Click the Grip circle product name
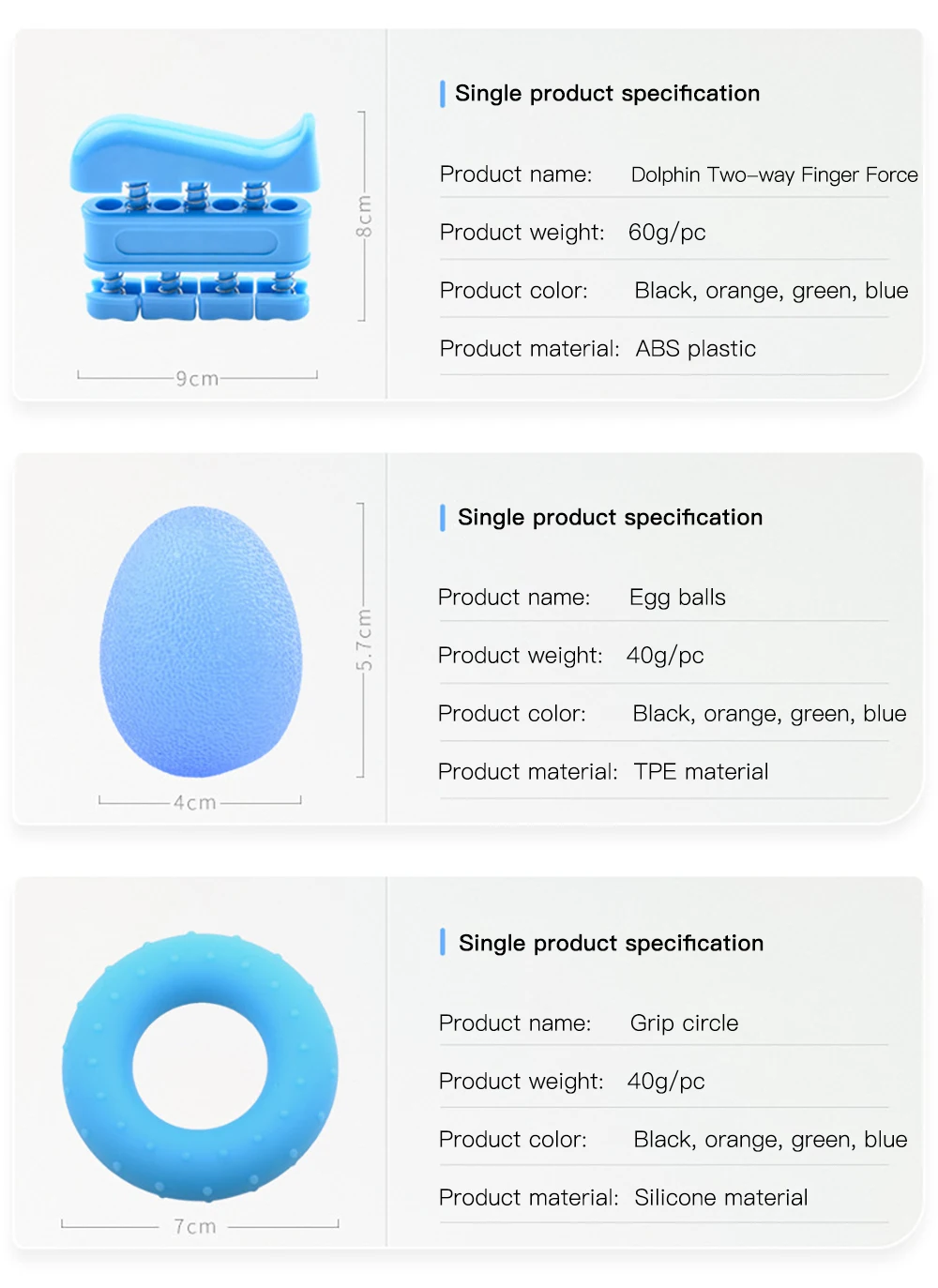 pos(684,1023)
